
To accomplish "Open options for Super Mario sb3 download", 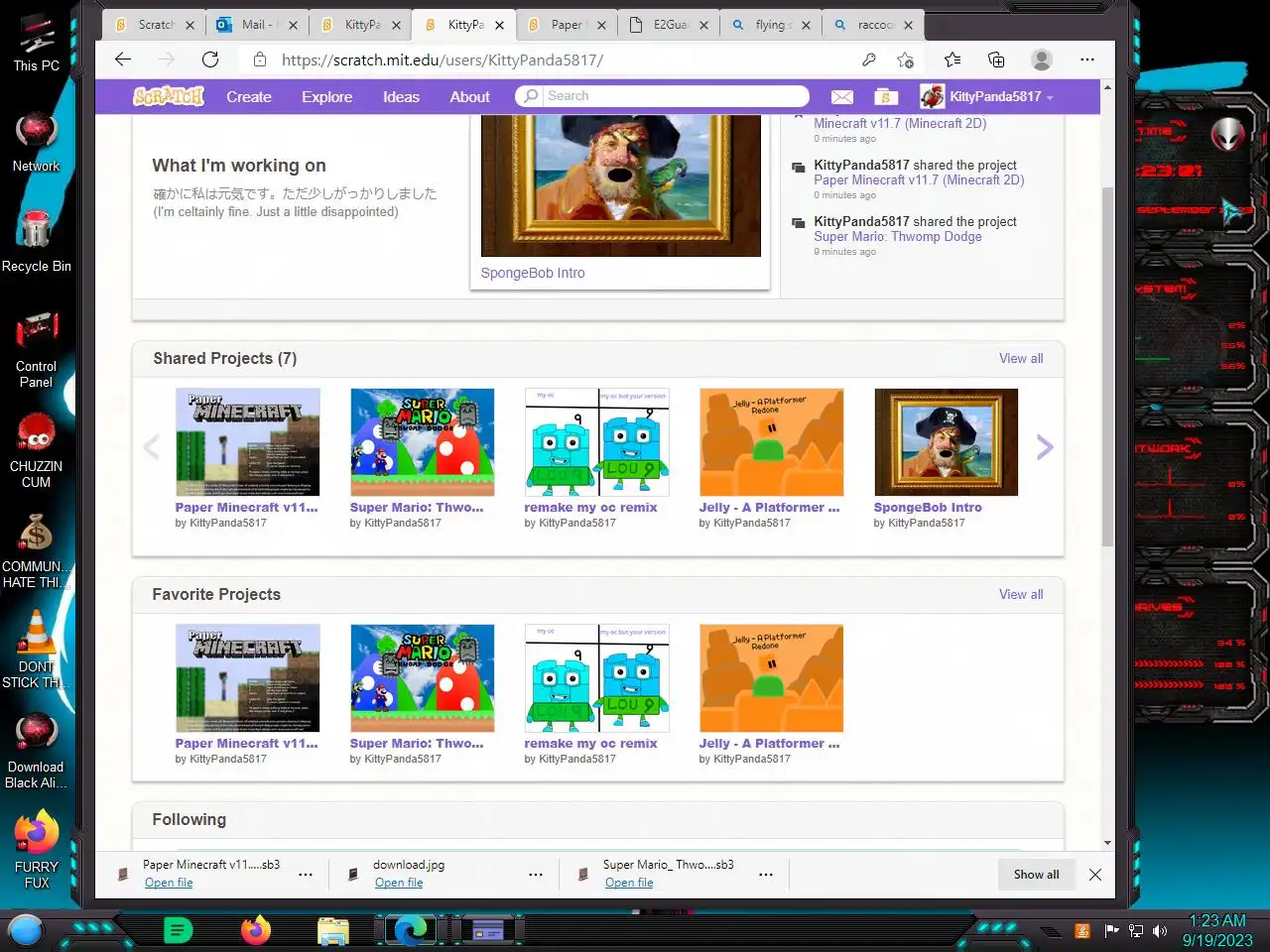I will 766,875.
